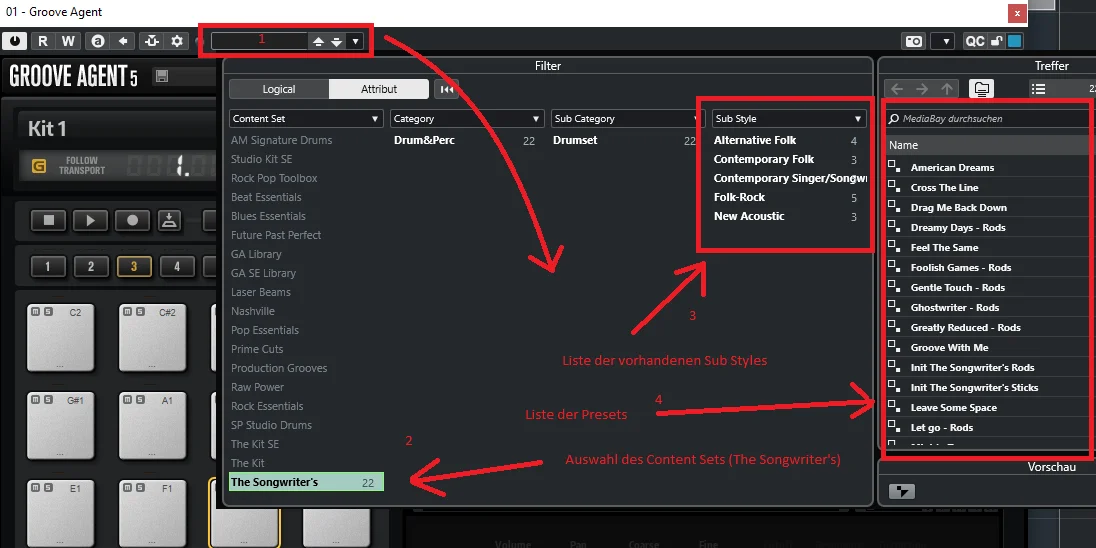Click the floppy disk save icon
The width and height of the screenshot is (1096, 548).
click(162, 76)
